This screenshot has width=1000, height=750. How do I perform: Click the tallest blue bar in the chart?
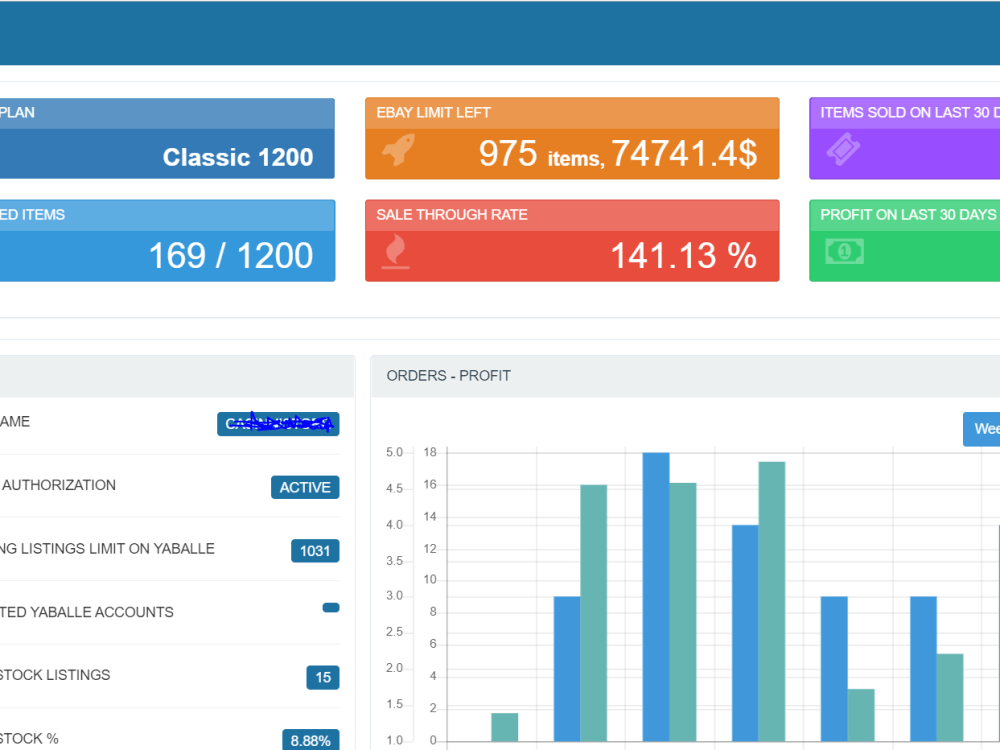pyautogui.click(x=656, y=597)
